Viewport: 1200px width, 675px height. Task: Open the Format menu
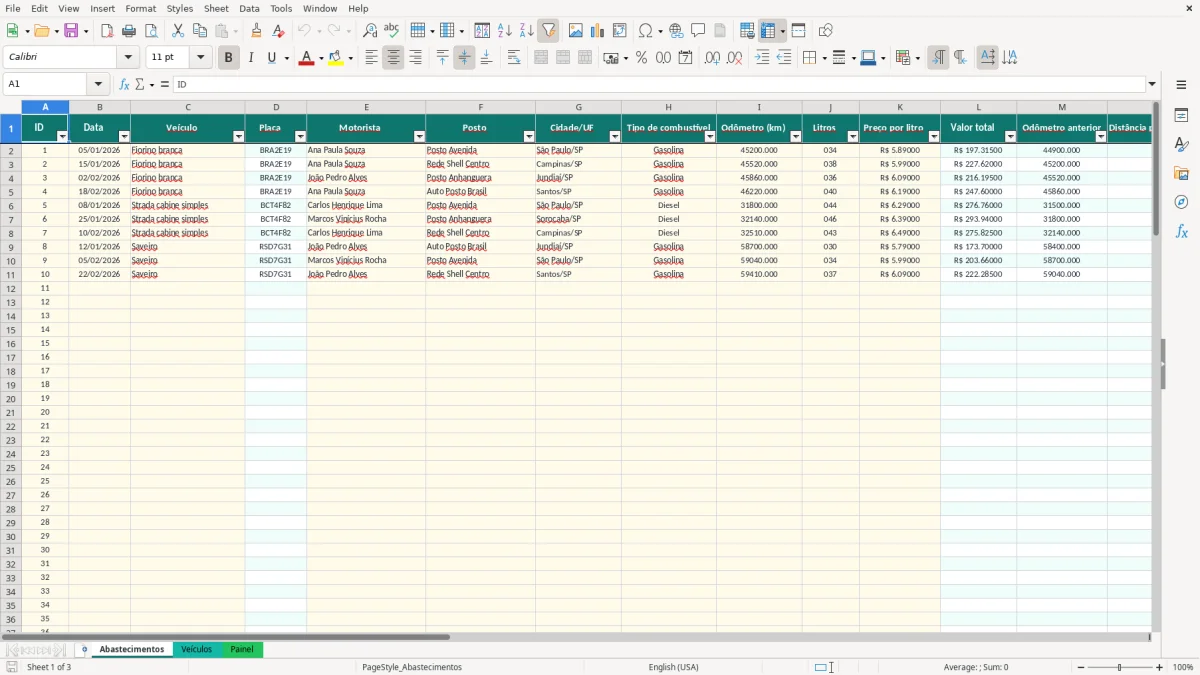click(140, 8)
